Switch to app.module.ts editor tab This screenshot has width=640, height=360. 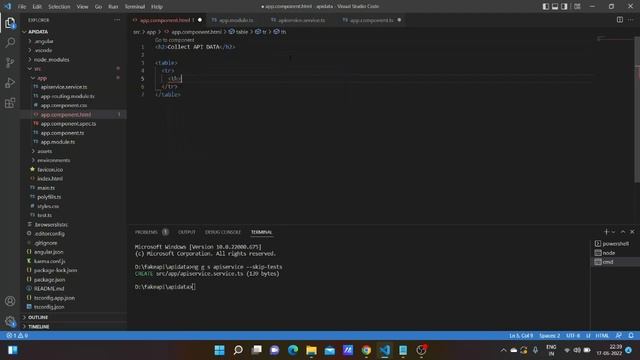(236, 20)
